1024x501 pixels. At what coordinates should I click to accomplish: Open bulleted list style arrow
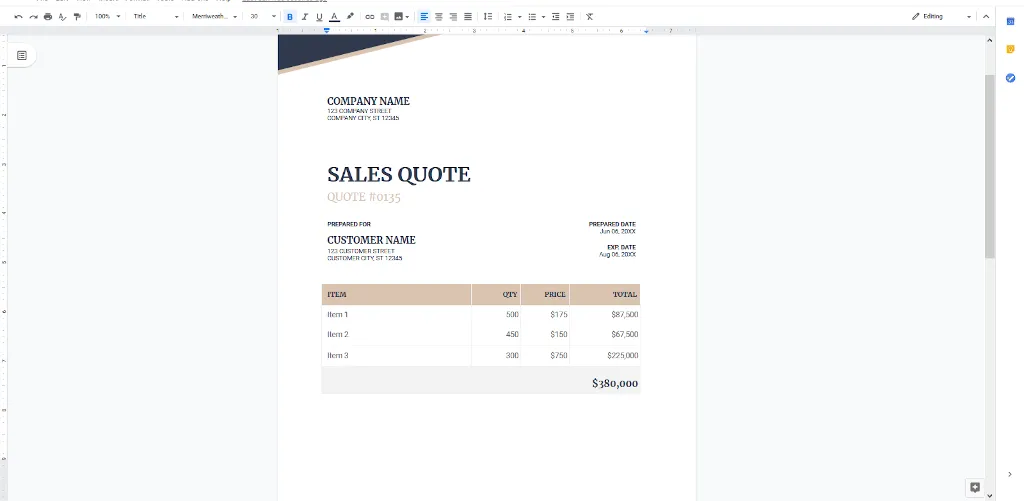coord(543,16)
